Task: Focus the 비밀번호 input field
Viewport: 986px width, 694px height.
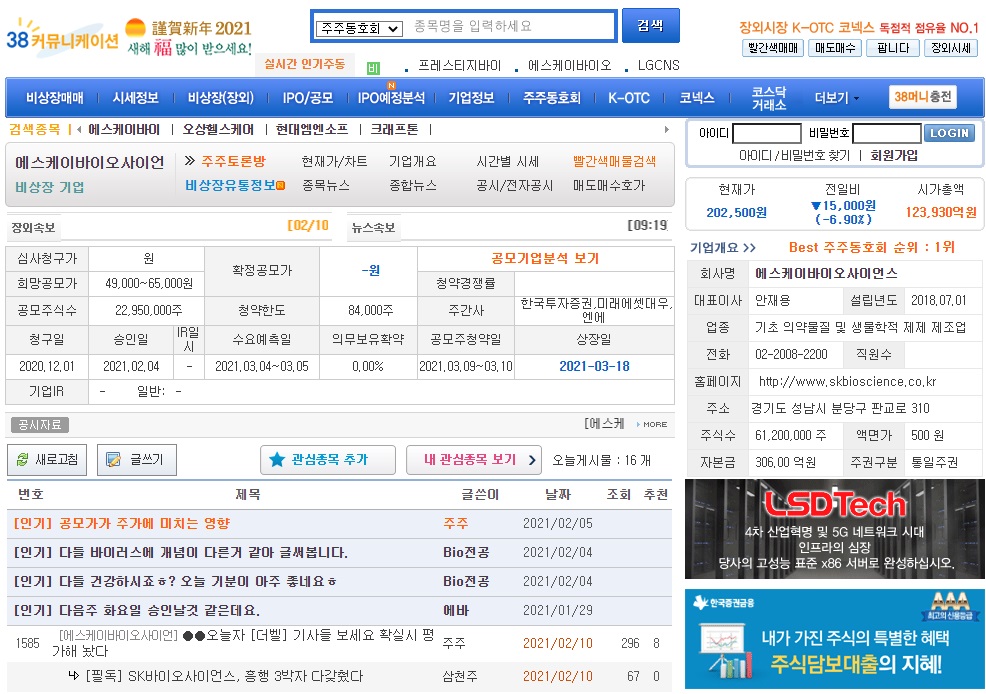Action: coord(887,133)
